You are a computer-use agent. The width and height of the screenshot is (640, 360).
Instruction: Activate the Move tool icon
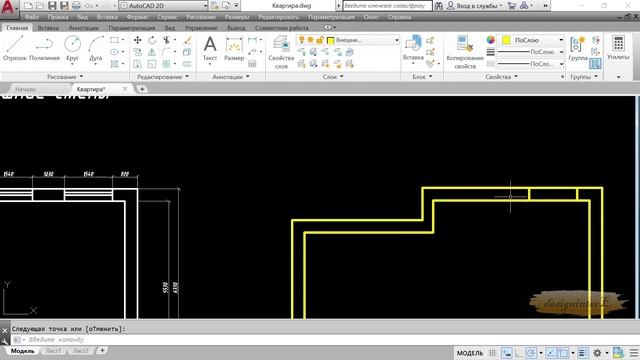click(138, 40)
